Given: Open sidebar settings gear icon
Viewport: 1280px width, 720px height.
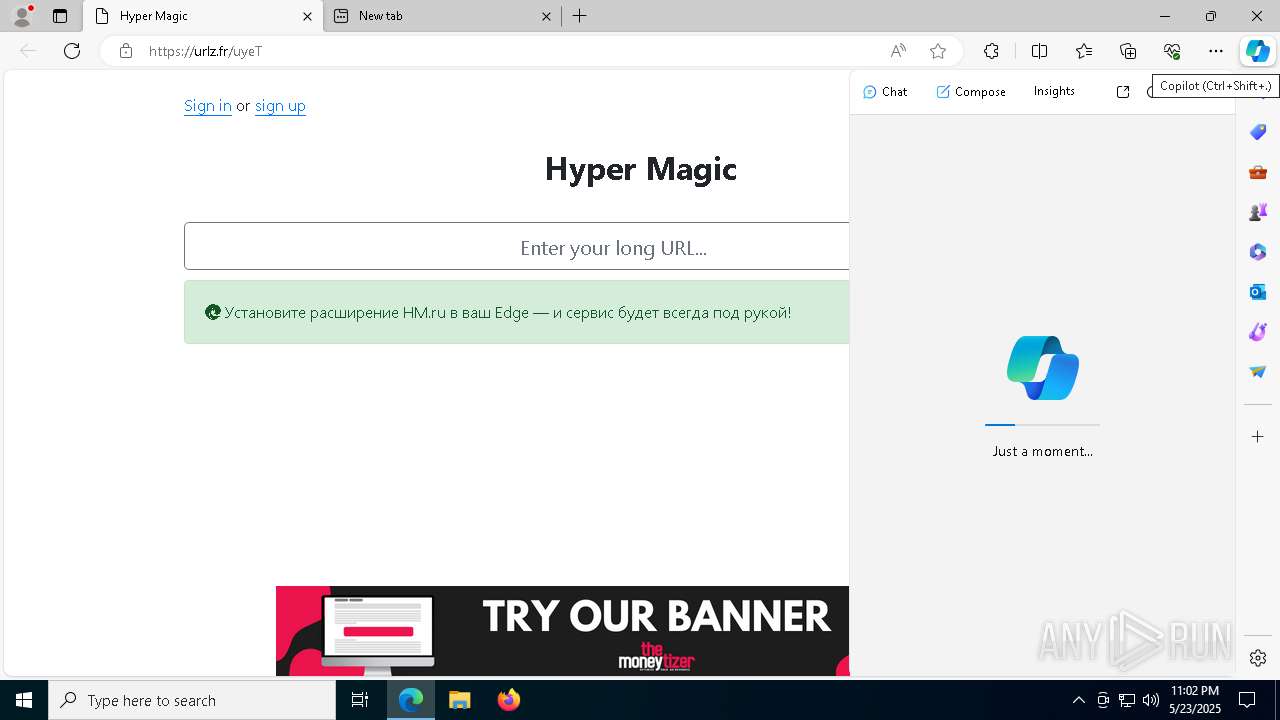Looking at the screenshot, I should pyautogui.click(x=1258, y=658).
